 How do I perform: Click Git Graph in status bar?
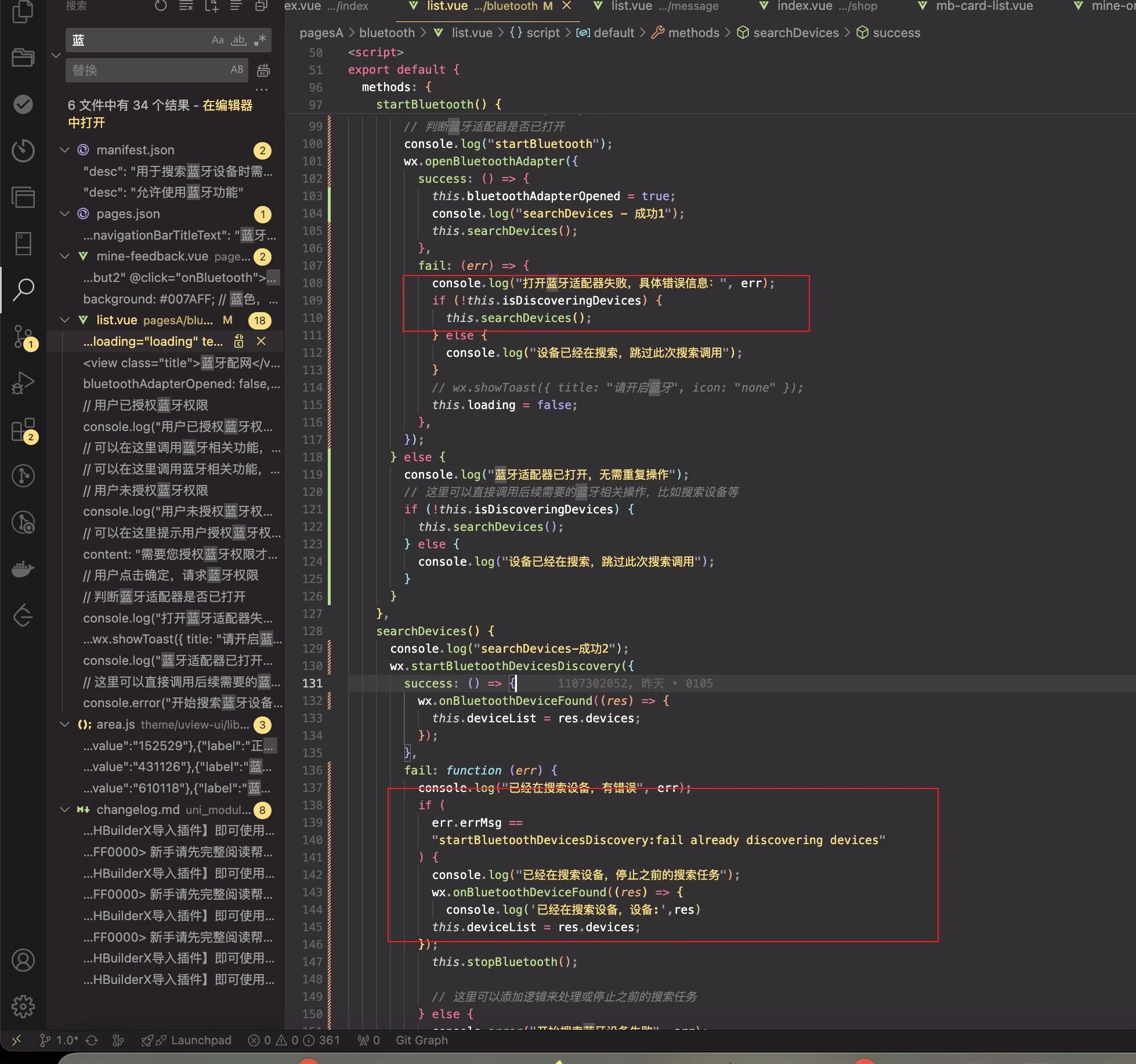(421, 1040)
